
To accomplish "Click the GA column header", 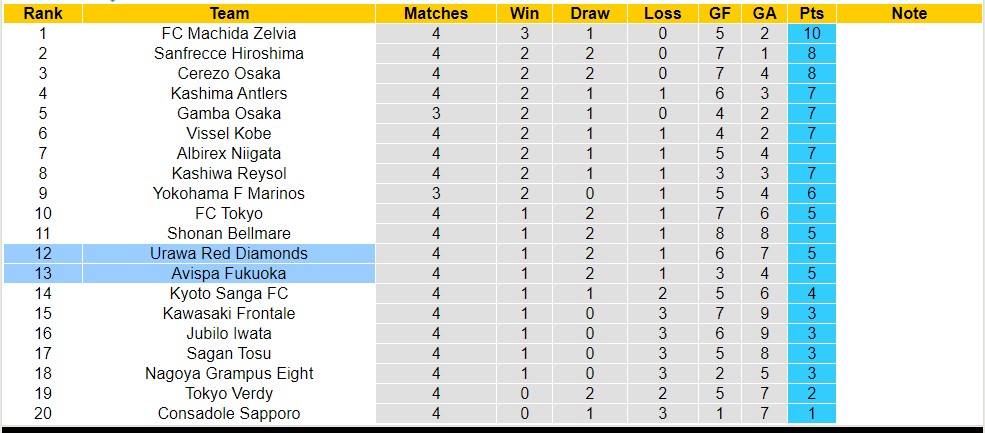I will (x=764, y=14).
